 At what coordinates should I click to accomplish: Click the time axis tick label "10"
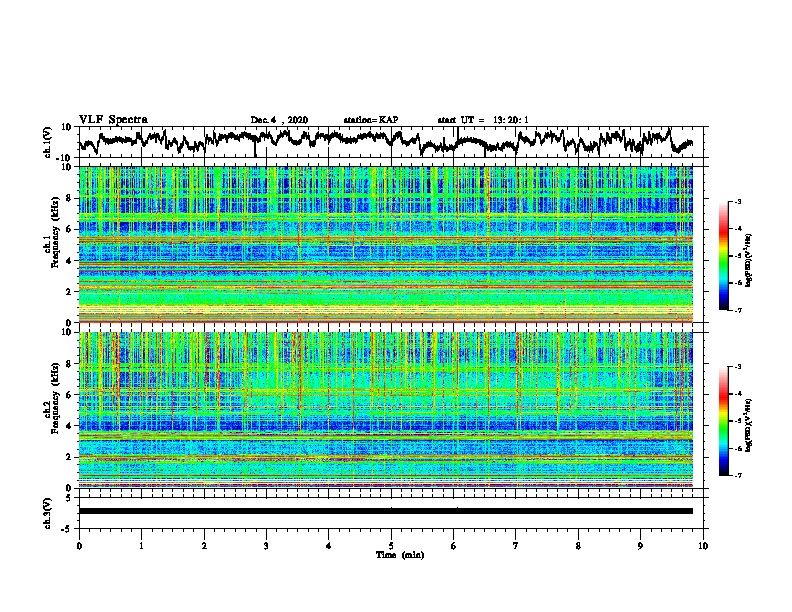click(703, 546)
